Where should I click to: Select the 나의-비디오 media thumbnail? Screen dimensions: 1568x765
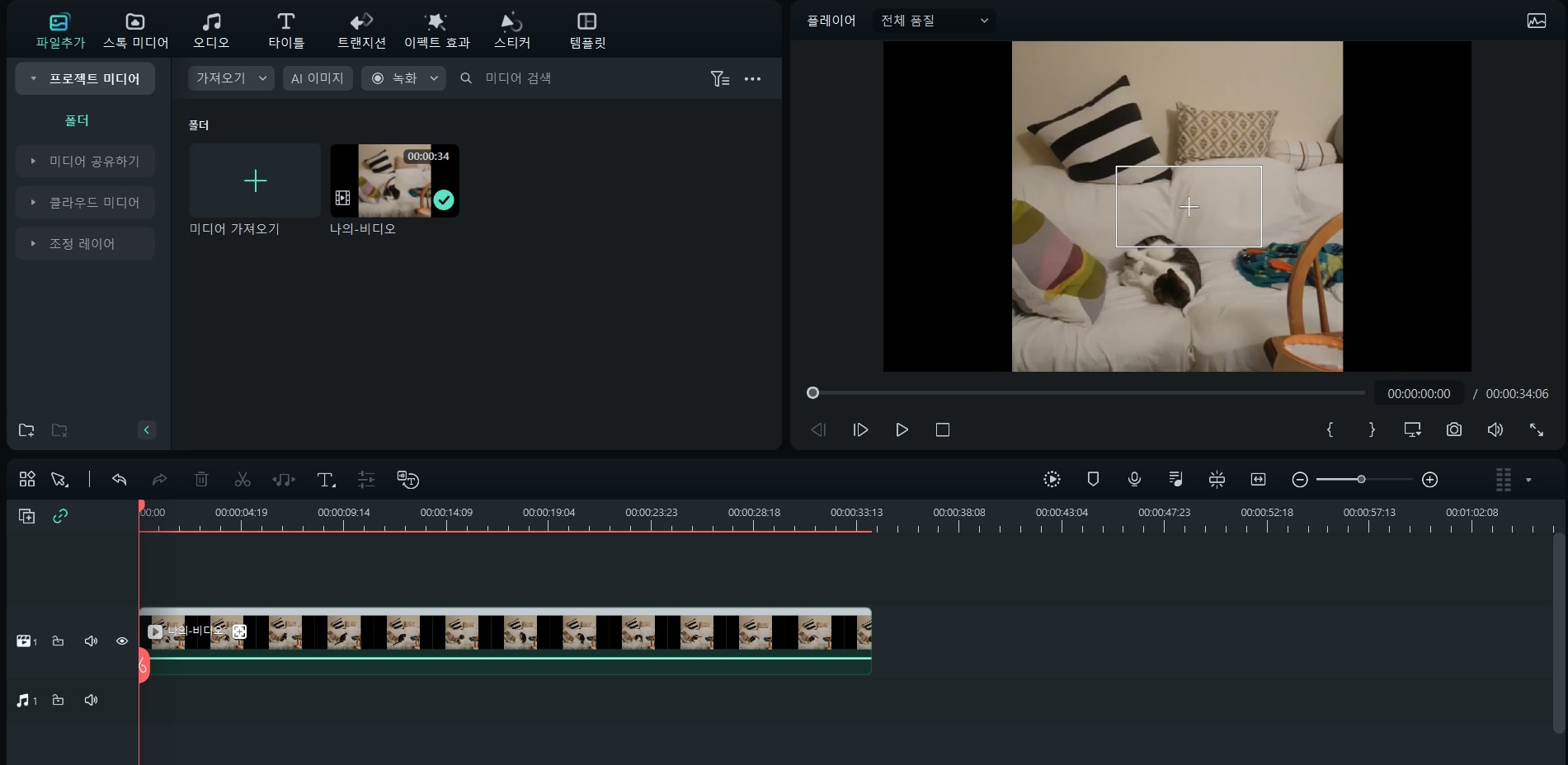coord(394,181)
